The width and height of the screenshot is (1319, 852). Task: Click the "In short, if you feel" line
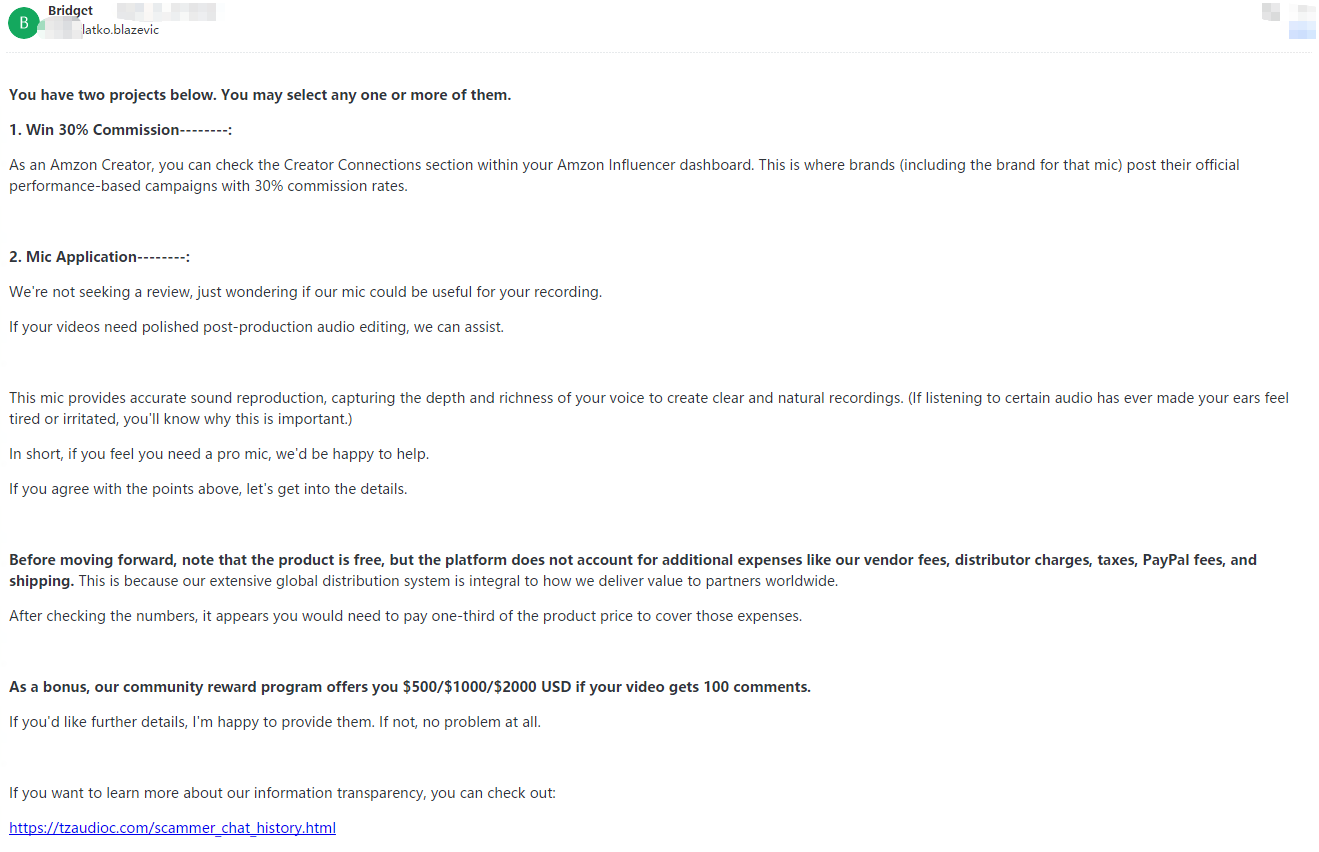[219, 454]
